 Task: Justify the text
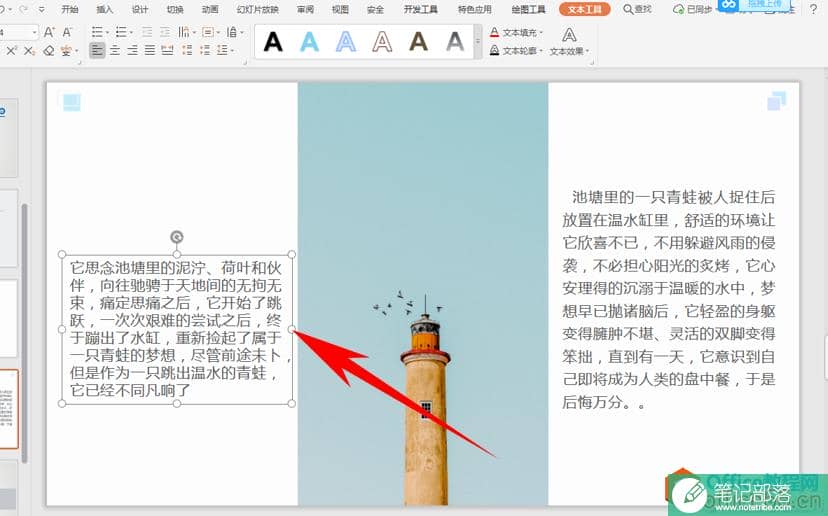coord(150,50)
